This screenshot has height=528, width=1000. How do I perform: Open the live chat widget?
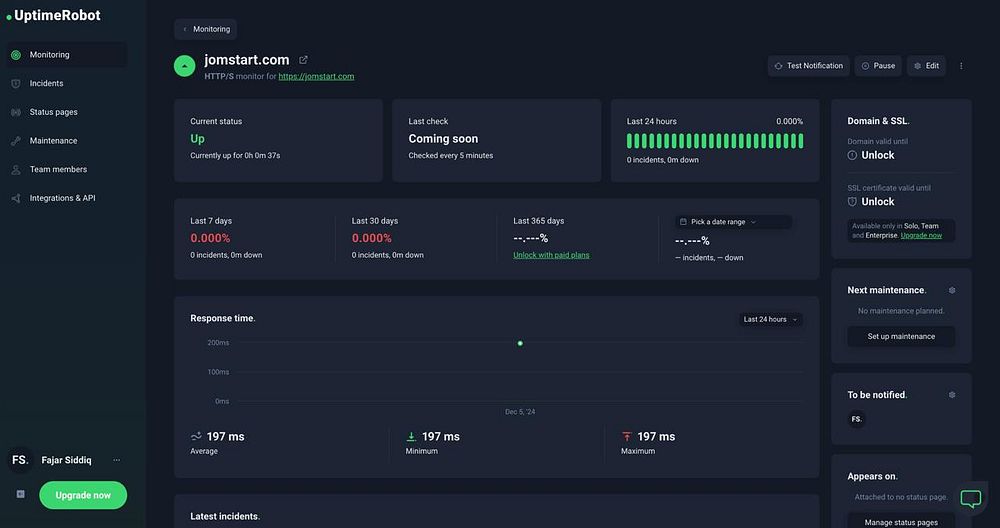click(x=971, y=498)
